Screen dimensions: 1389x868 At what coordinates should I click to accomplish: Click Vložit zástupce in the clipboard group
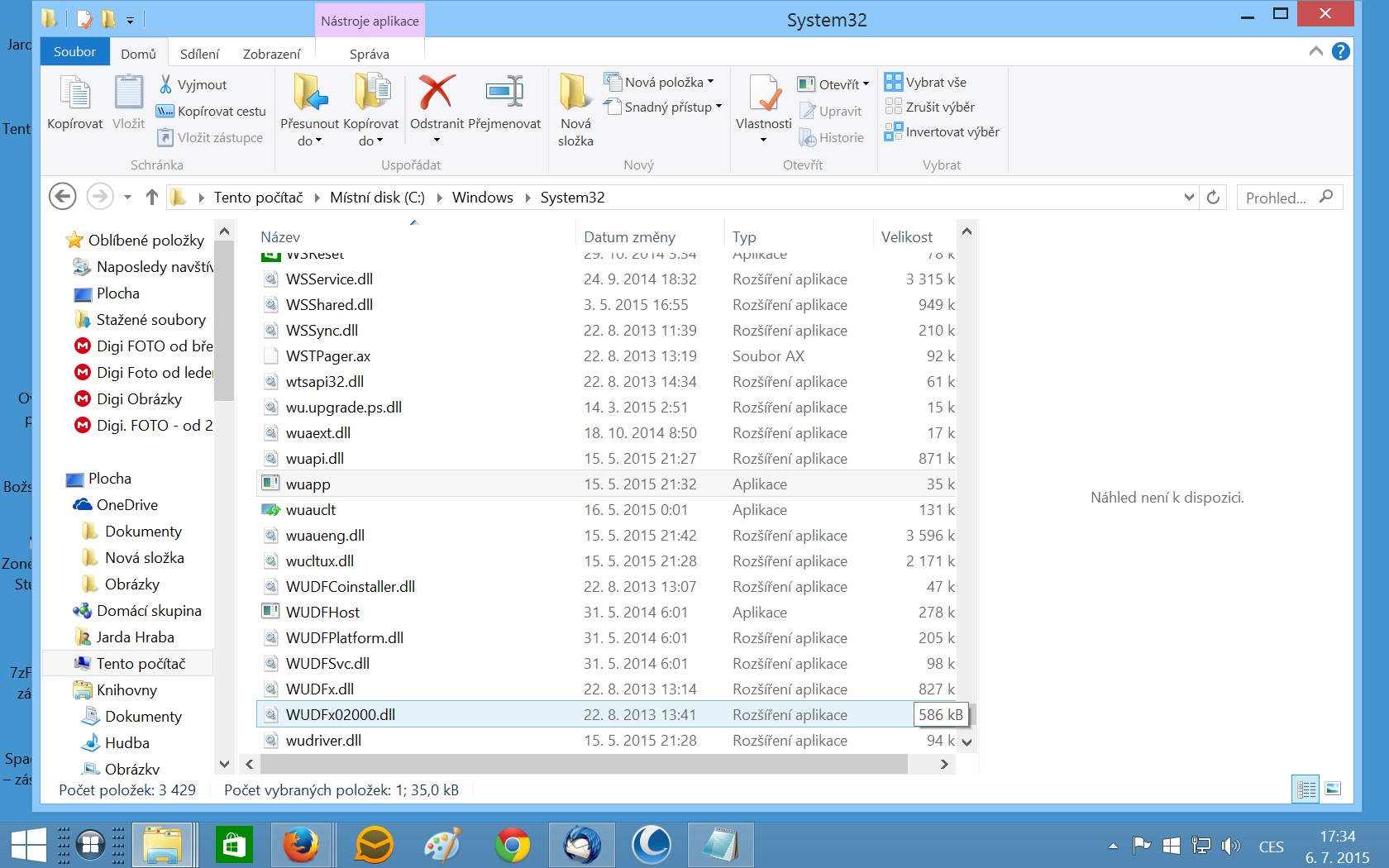210,137
